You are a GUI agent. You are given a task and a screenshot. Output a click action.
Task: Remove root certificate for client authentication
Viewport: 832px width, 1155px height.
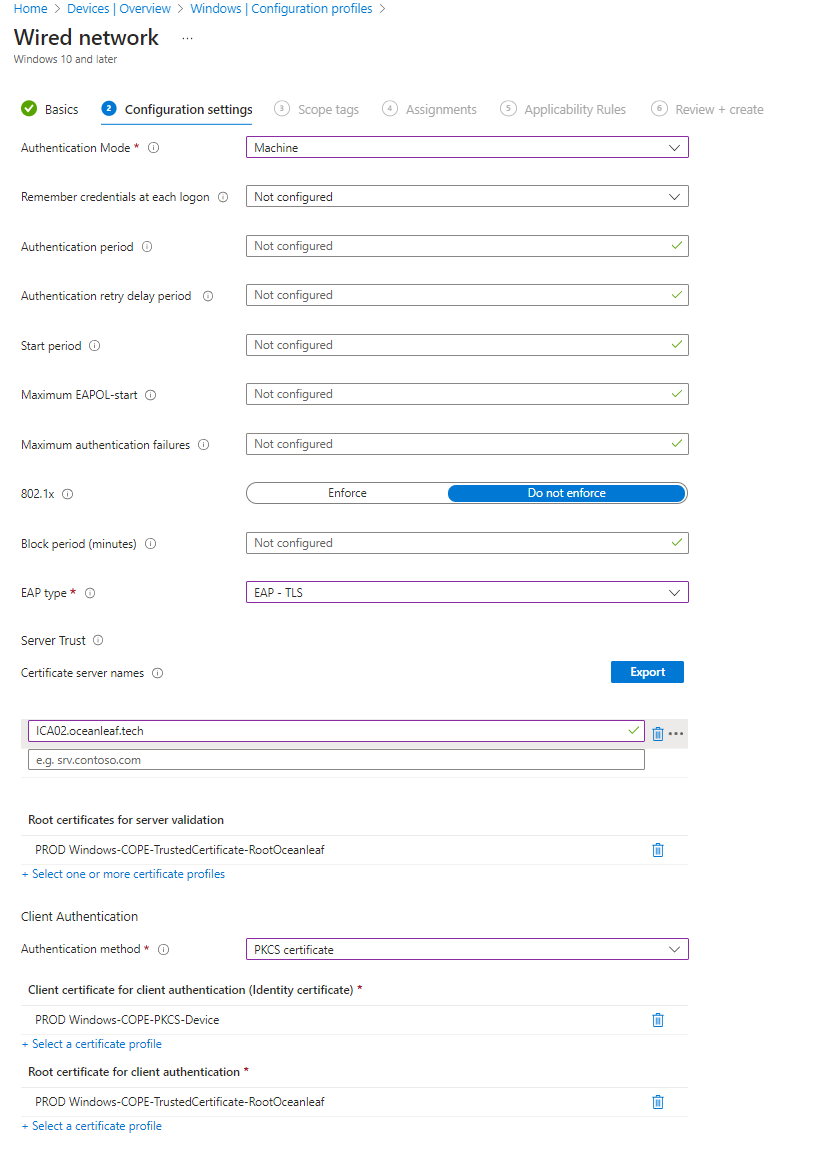click(658, 1102)
